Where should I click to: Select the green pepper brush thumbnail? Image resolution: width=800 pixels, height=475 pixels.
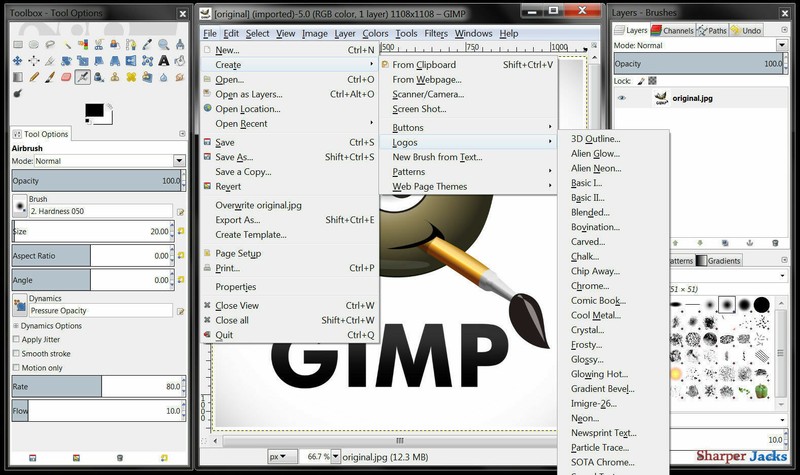761,391
